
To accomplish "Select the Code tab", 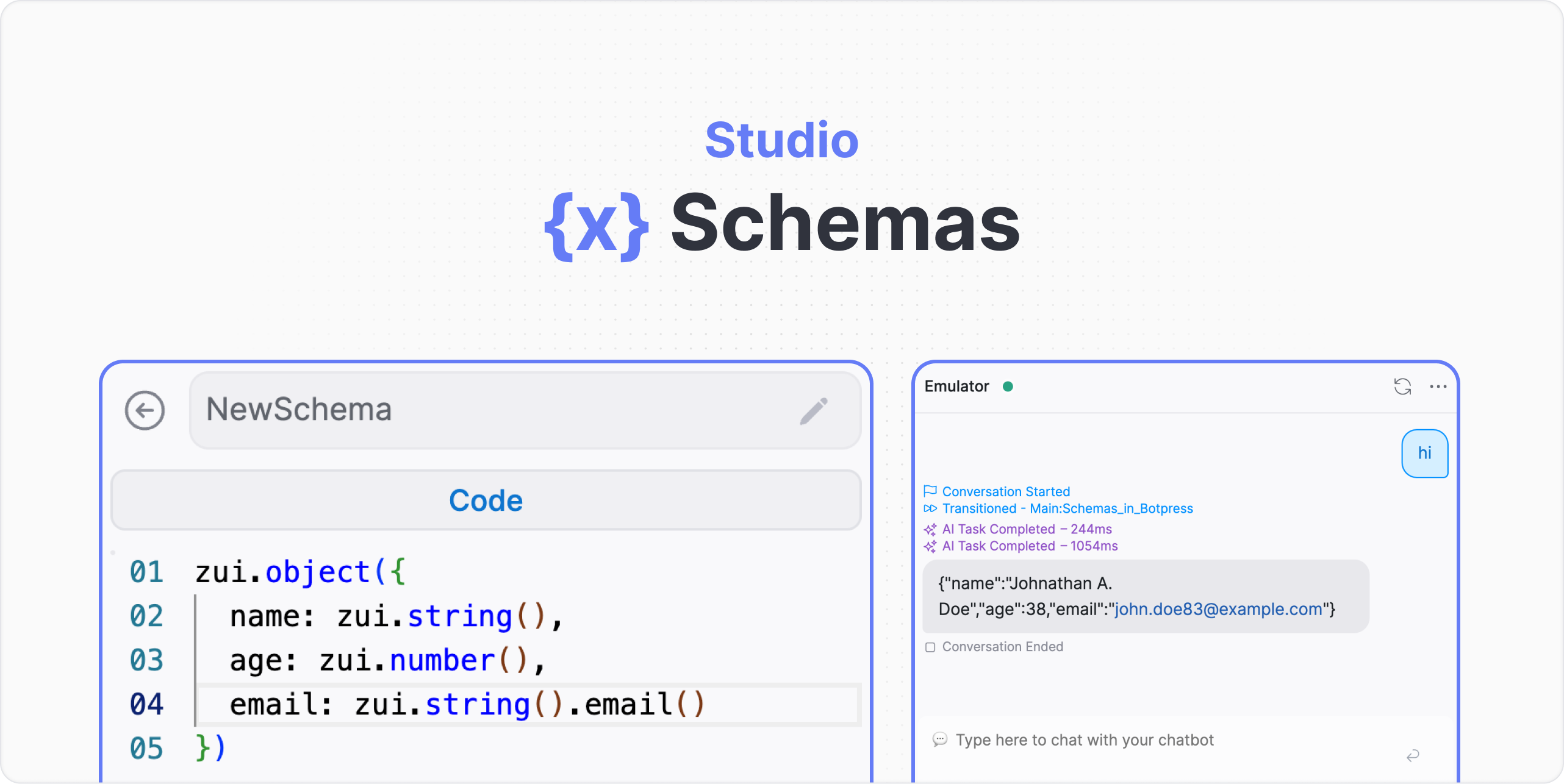I will (486, 500).
